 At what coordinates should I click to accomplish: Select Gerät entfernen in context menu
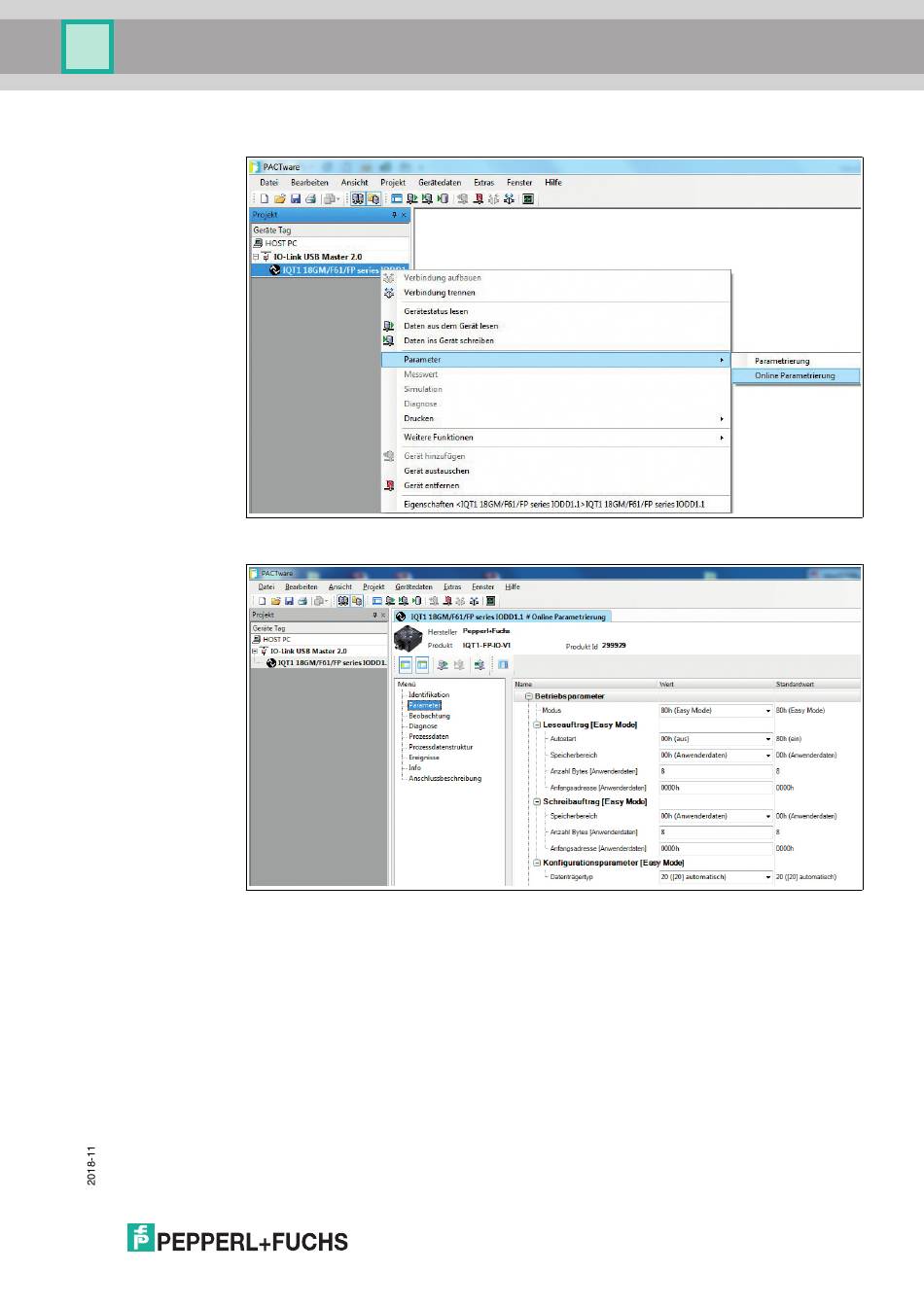click(x=555, y=485)
